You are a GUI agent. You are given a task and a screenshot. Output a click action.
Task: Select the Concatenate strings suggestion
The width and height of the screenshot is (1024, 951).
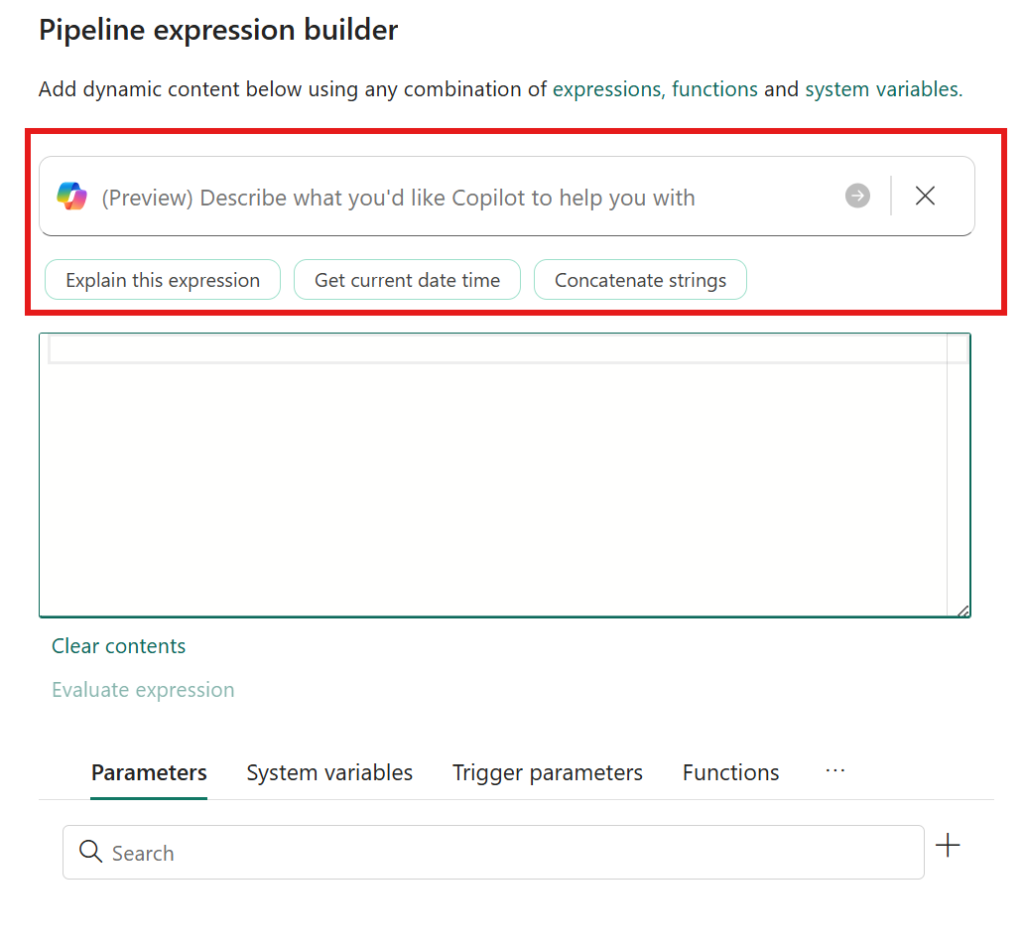pyautogui.click(x=640, y=280)
